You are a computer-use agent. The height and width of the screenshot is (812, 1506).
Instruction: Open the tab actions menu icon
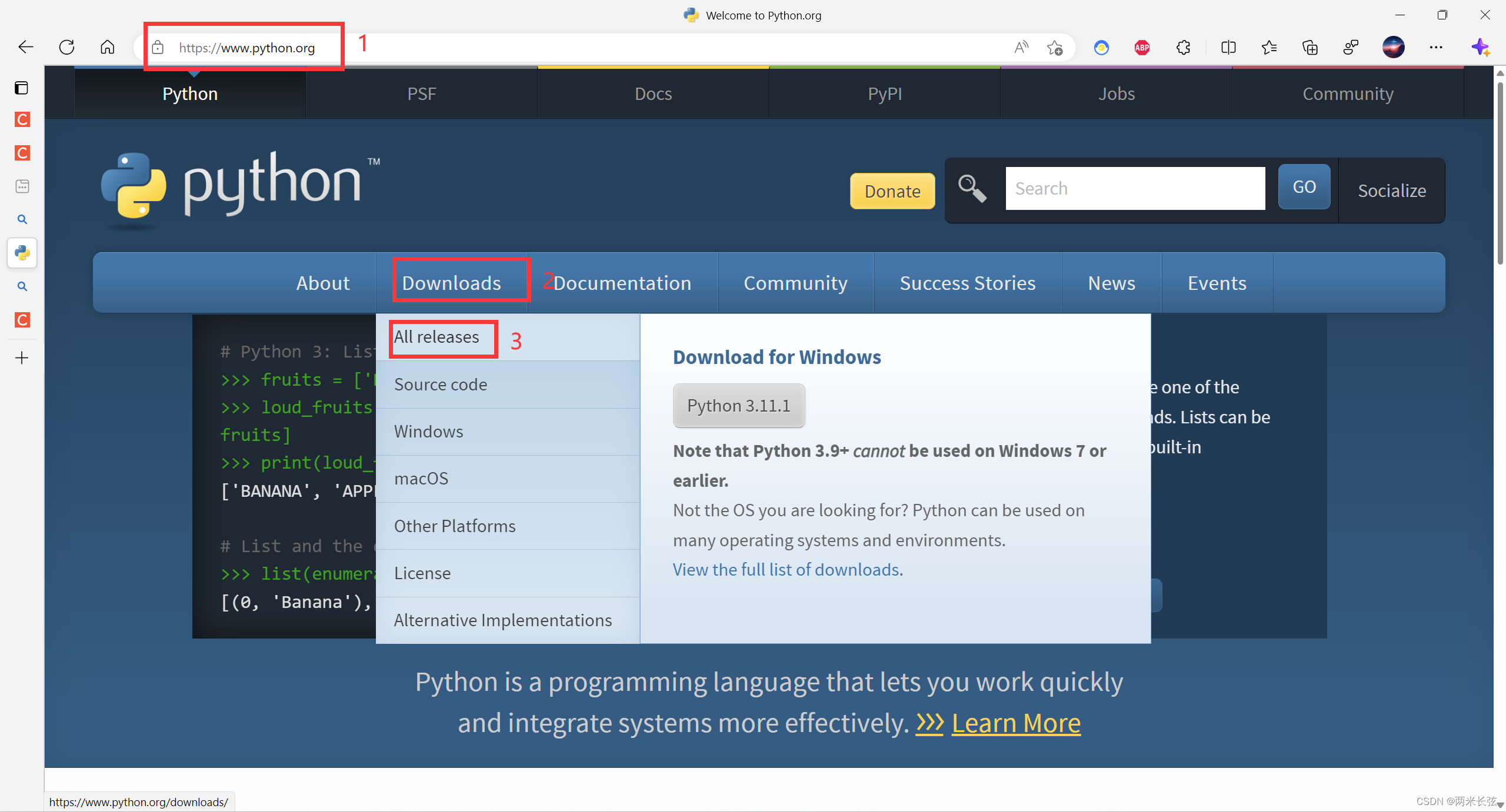[22, 88]
